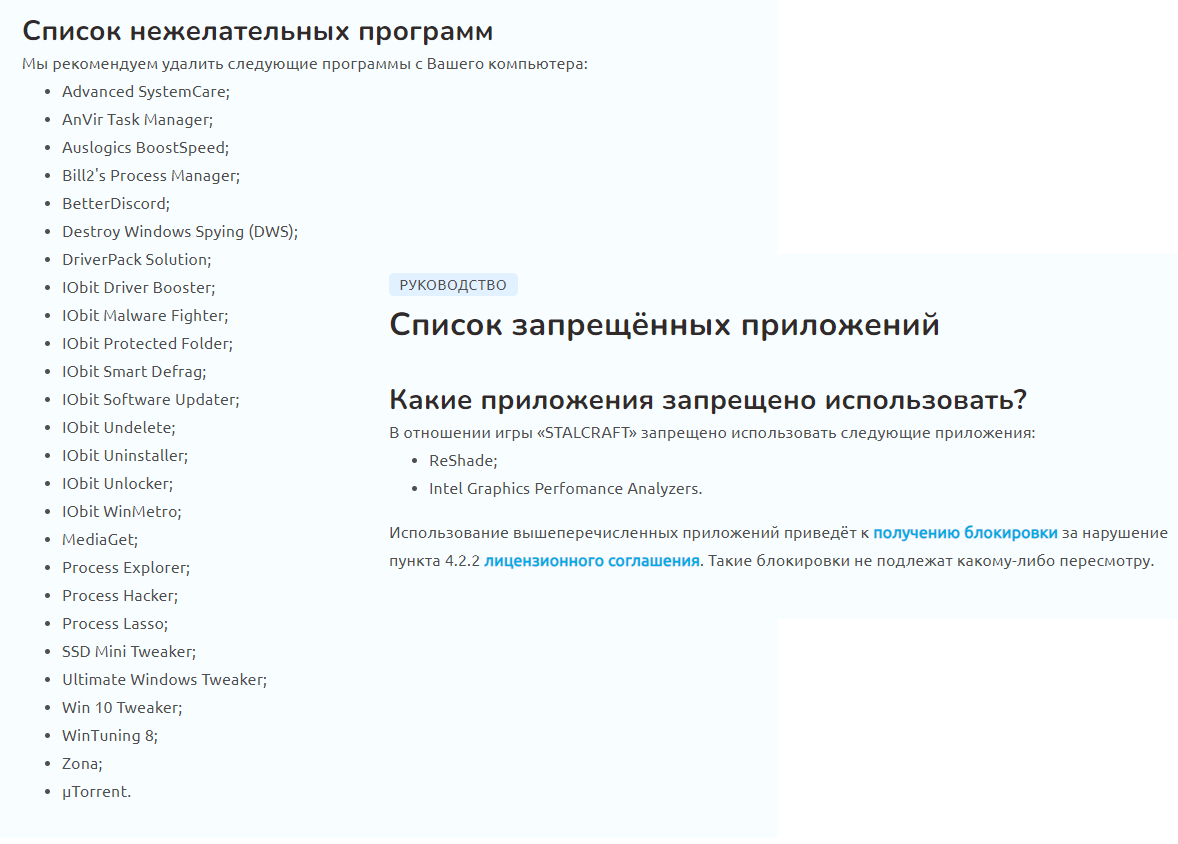
Task: Click sentence starting 'Использование вышеперечисленных приложений'
Action: pyautogui.click(x=778, y=547)
